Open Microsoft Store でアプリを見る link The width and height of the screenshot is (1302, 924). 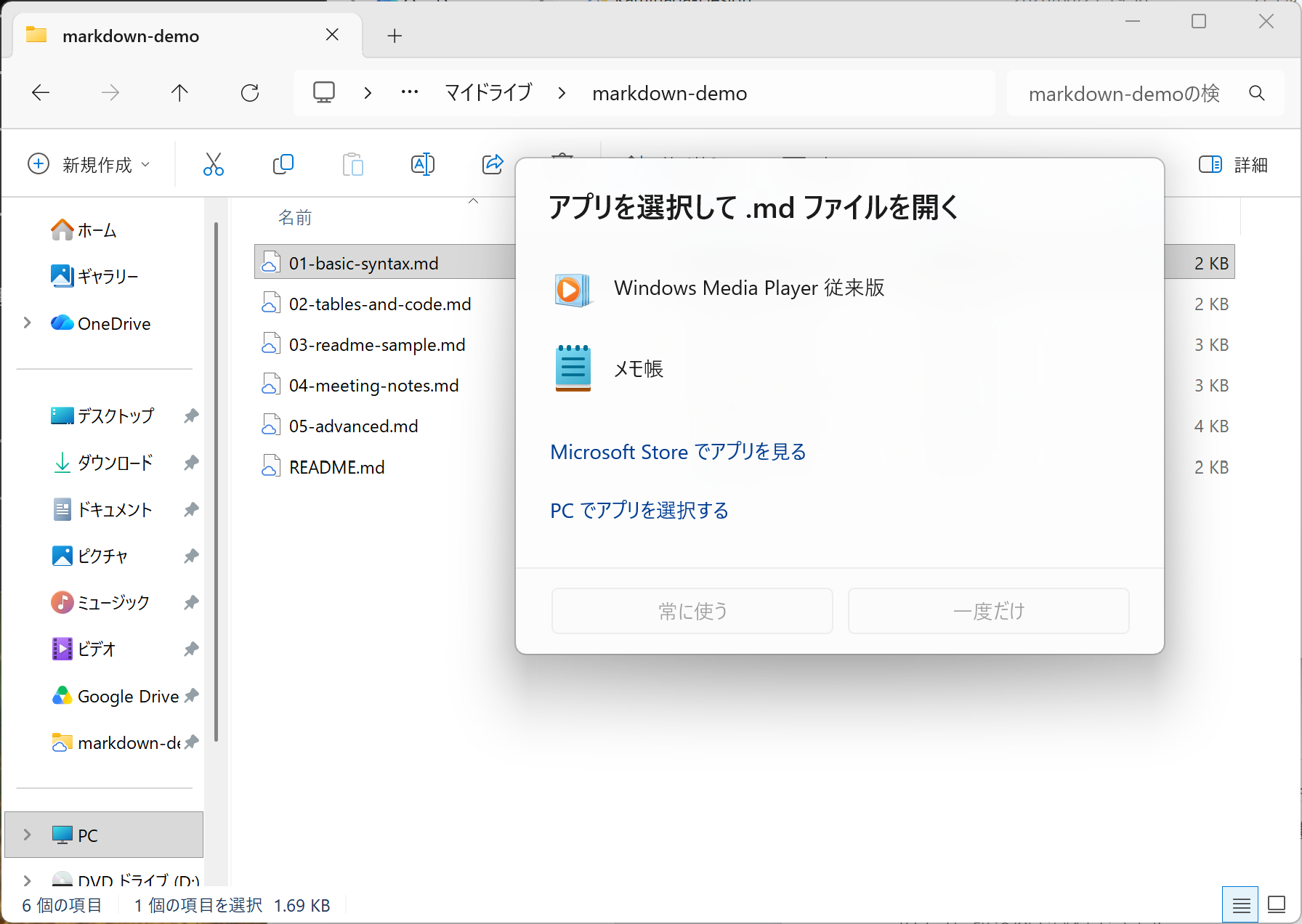tap(678, 452)
